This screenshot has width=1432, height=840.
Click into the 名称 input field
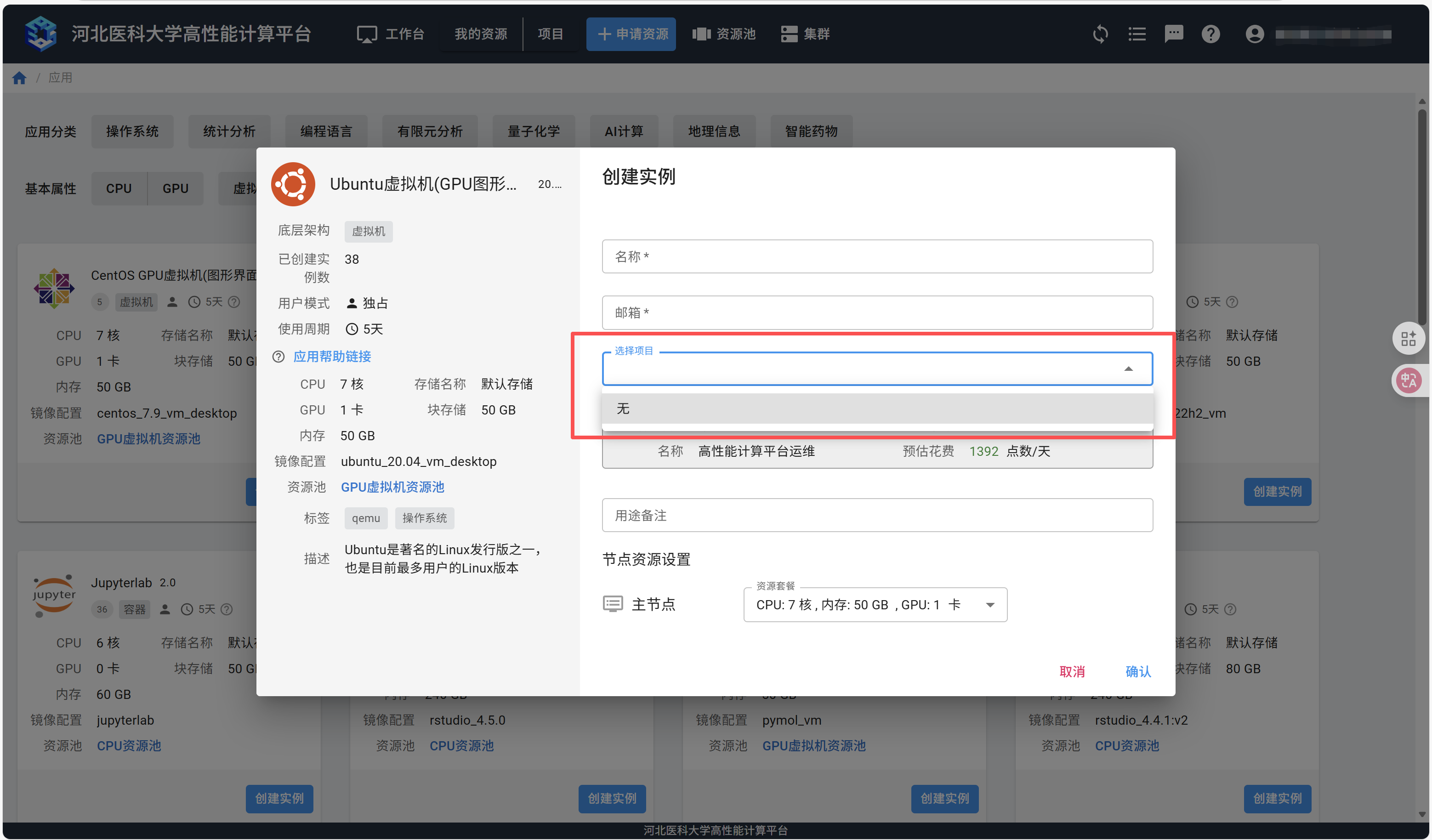pos(877,256)
